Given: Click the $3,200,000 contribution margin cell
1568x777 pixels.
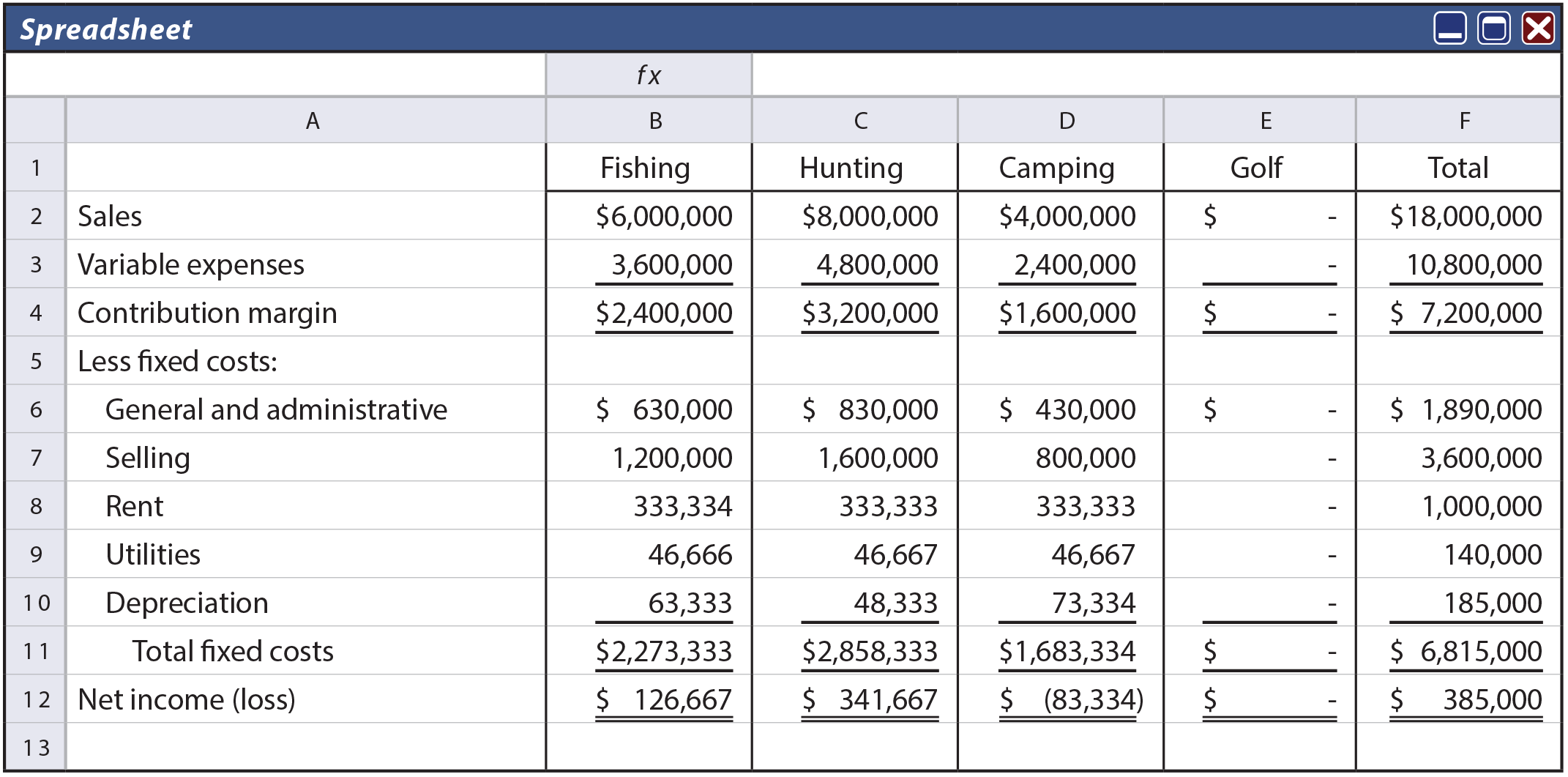Looking at the screenshot, I should tap(855, 313).
